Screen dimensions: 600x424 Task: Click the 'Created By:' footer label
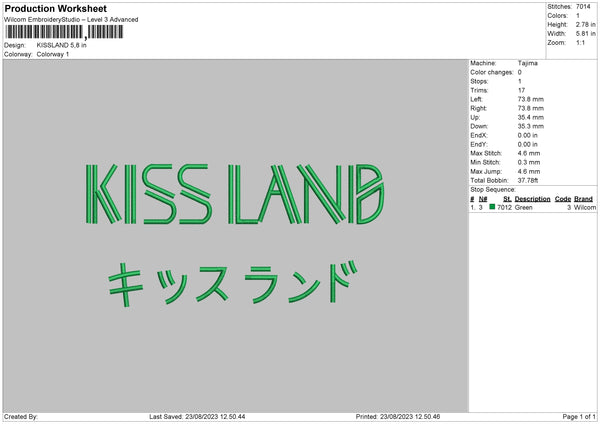pos(21,417)
